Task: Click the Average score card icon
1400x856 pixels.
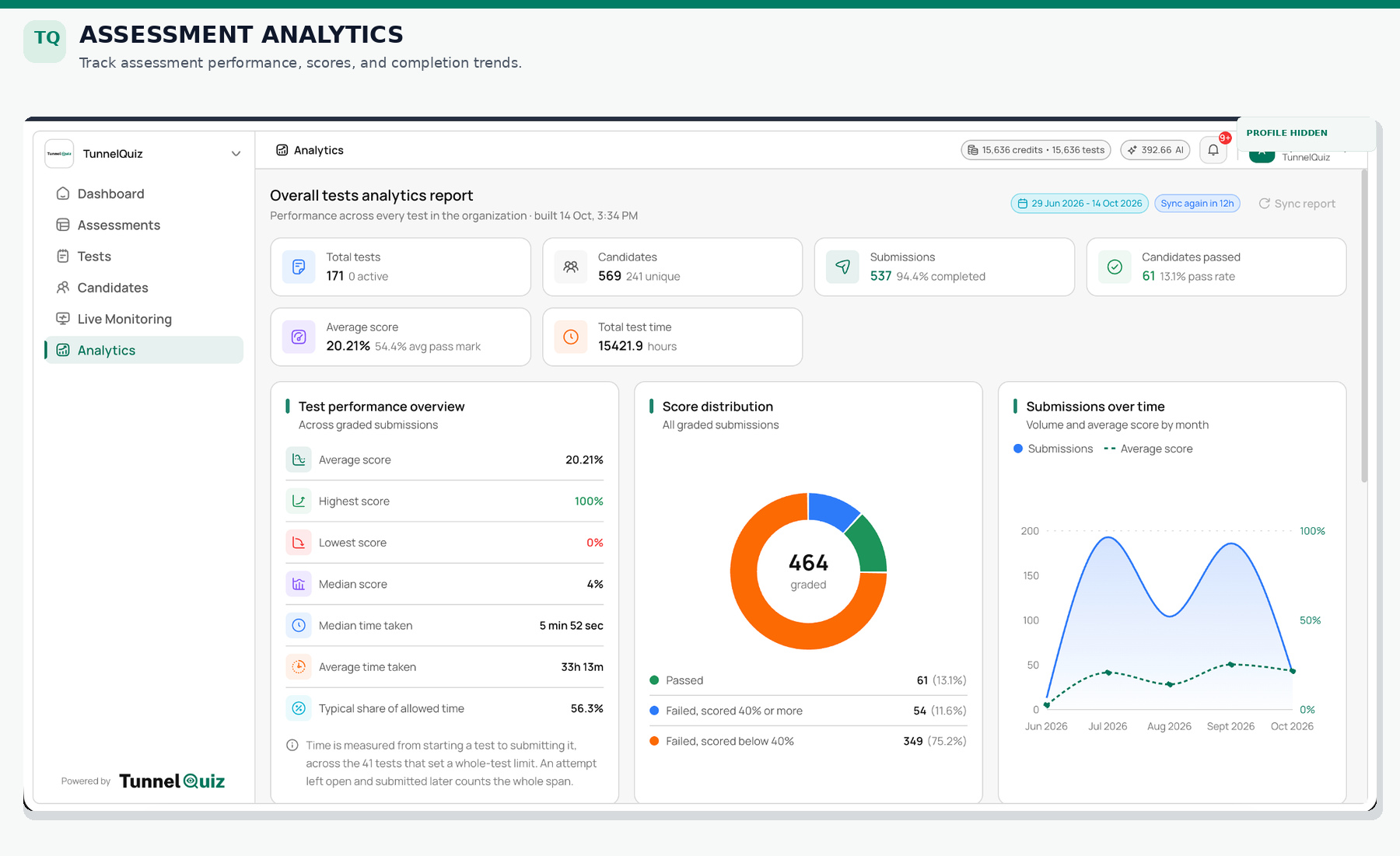Action: (299, 337)
